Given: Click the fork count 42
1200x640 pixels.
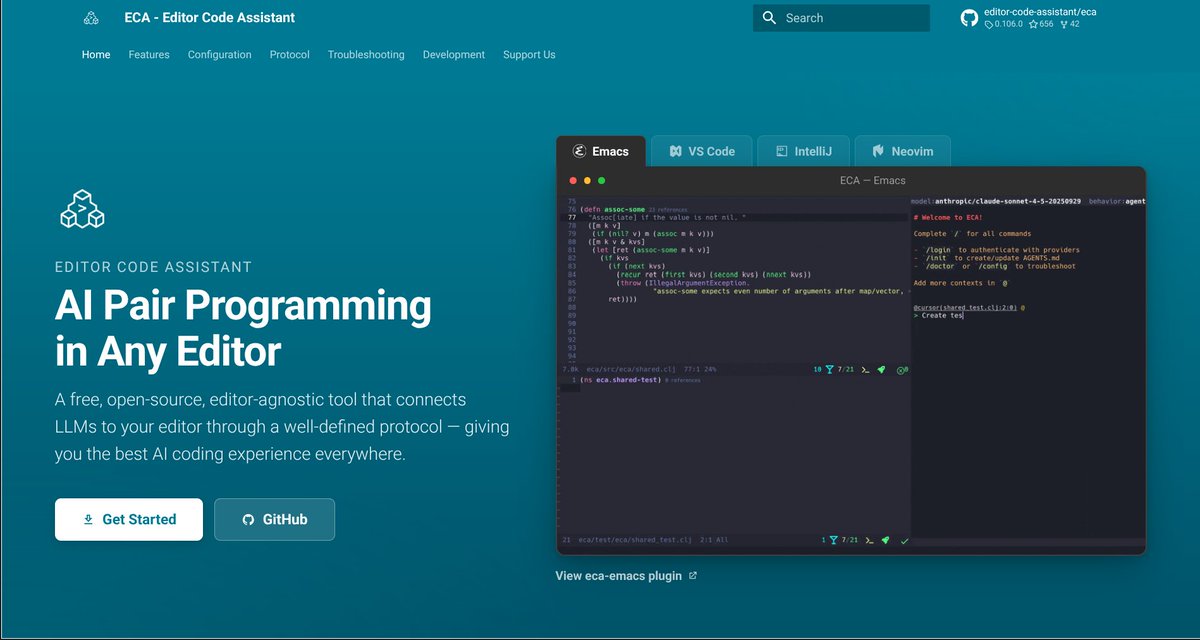Looking at the screenshot, I should point(1069,24).
